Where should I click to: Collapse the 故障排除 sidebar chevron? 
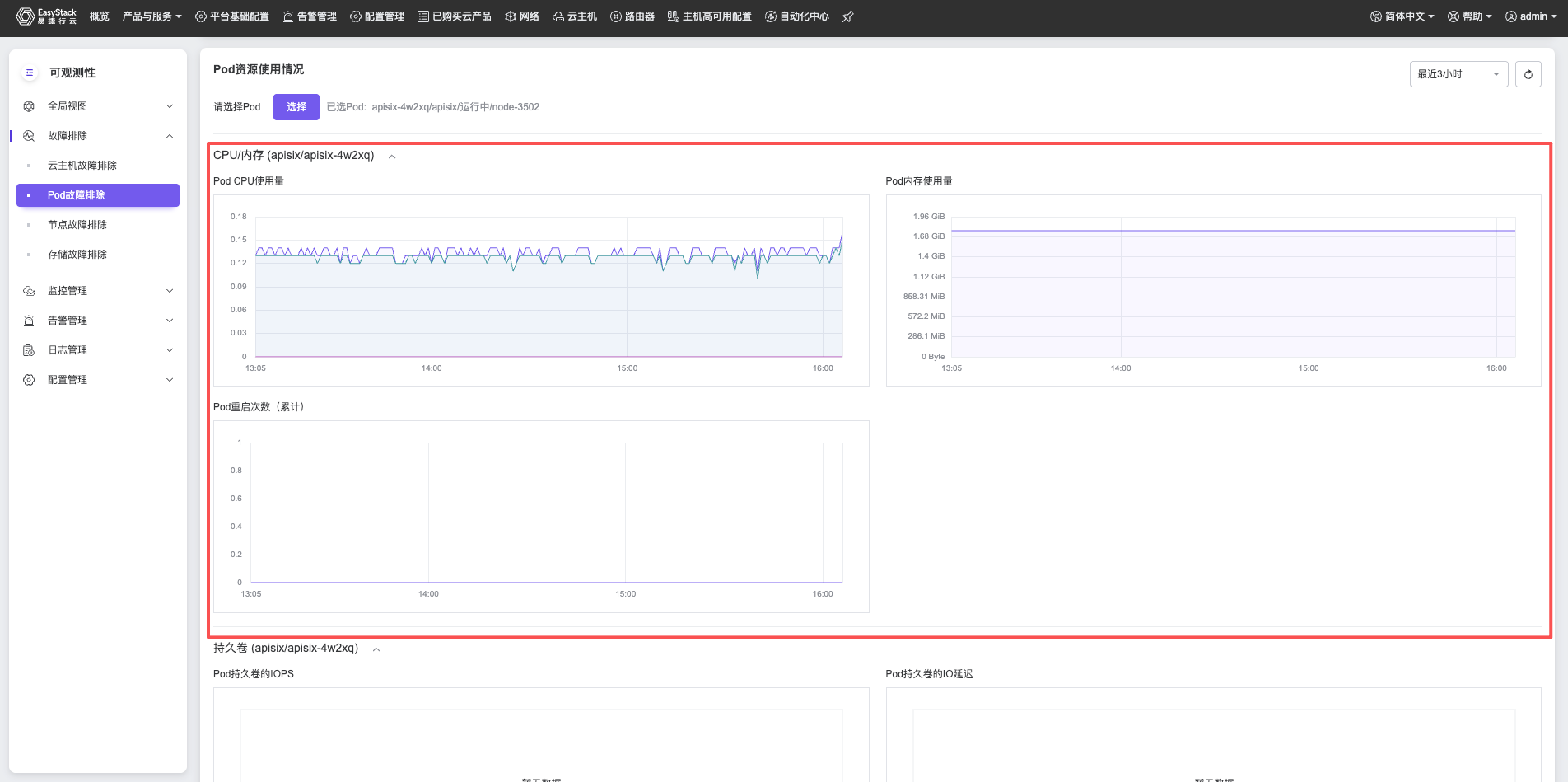click(x=170, y=136)
